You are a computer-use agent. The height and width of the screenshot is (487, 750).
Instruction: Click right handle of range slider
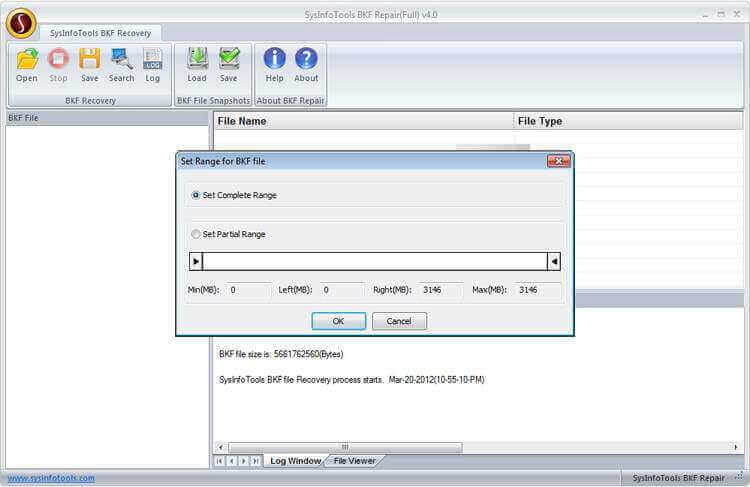pos(554,262)
